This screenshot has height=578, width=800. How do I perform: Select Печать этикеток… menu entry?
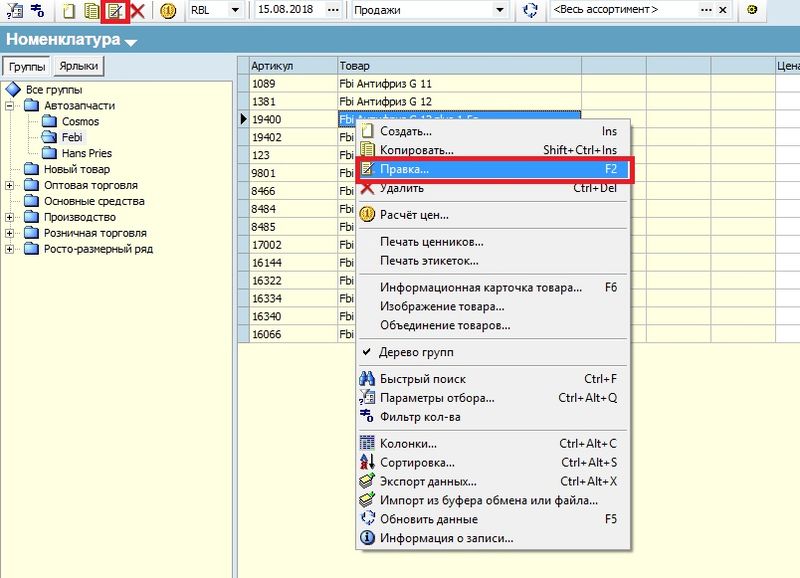point(493,261)
